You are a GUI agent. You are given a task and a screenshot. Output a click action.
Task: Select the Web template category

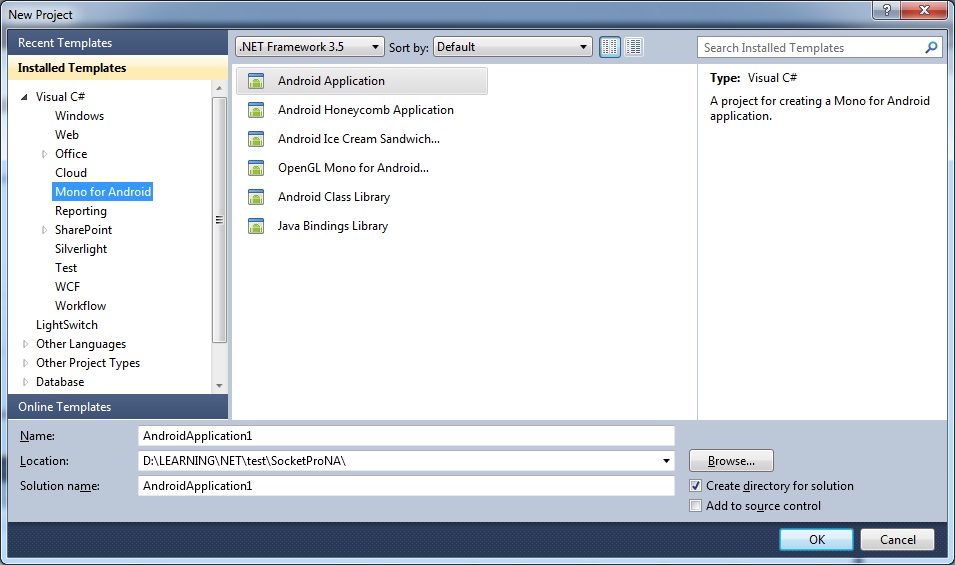66,135
